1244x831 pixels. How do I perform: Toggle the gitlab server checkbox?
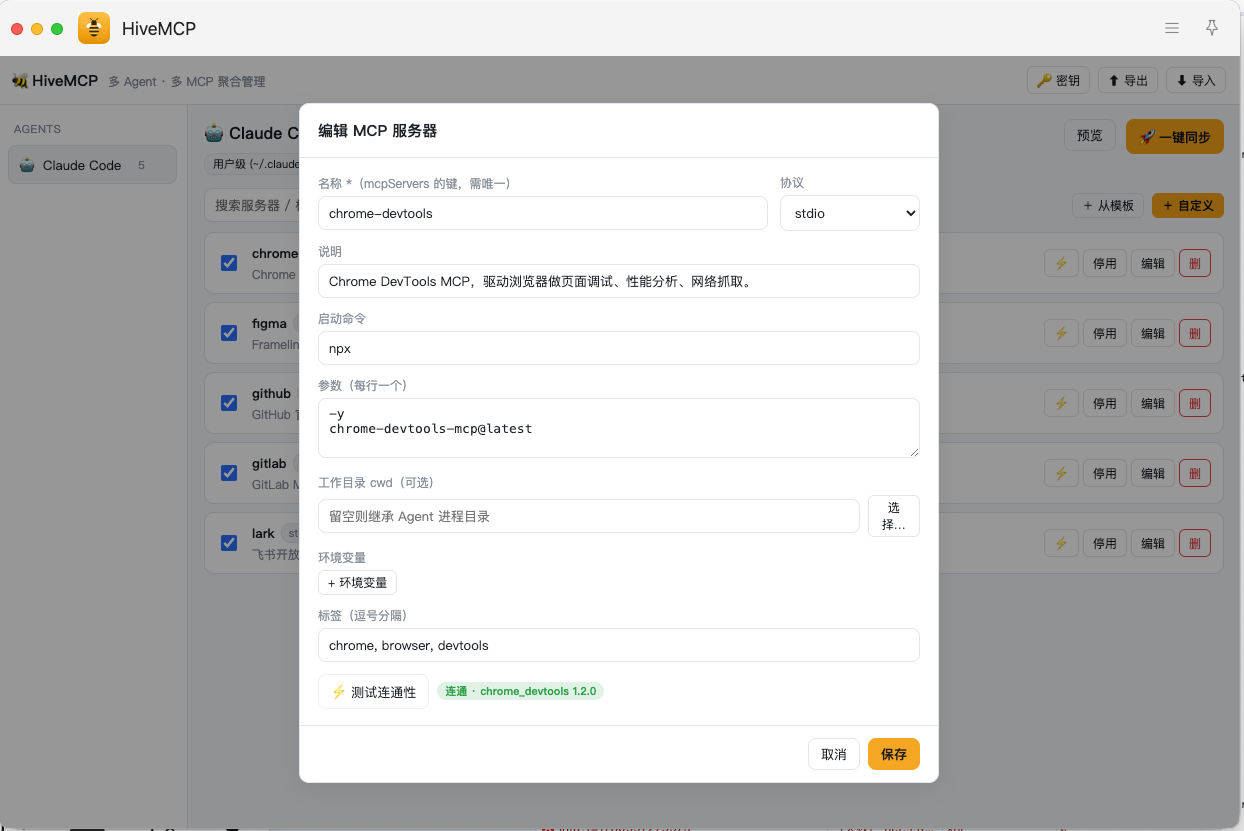[x=229, y=473]
